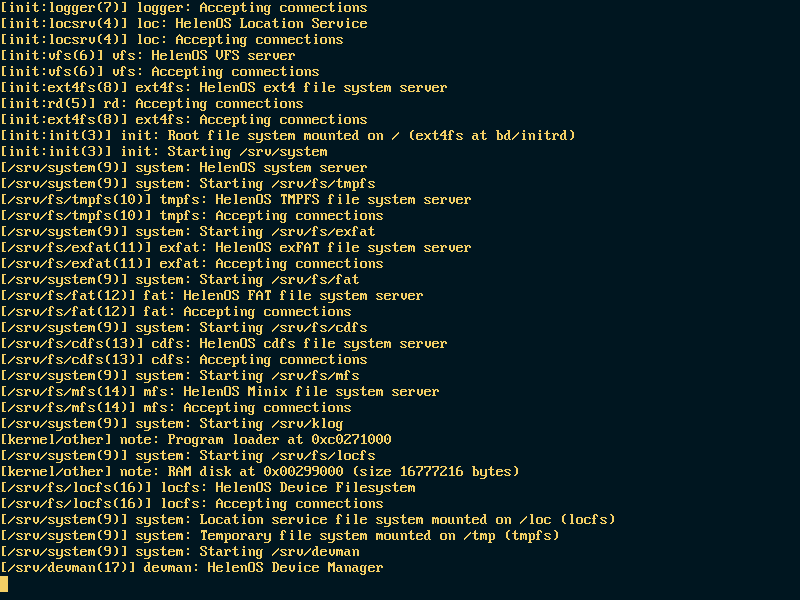Click the 'HelenOS Minix file system server' line
The height and width of the screenshot is (600, 800).
pyautogui.click(x=219, y=392)
